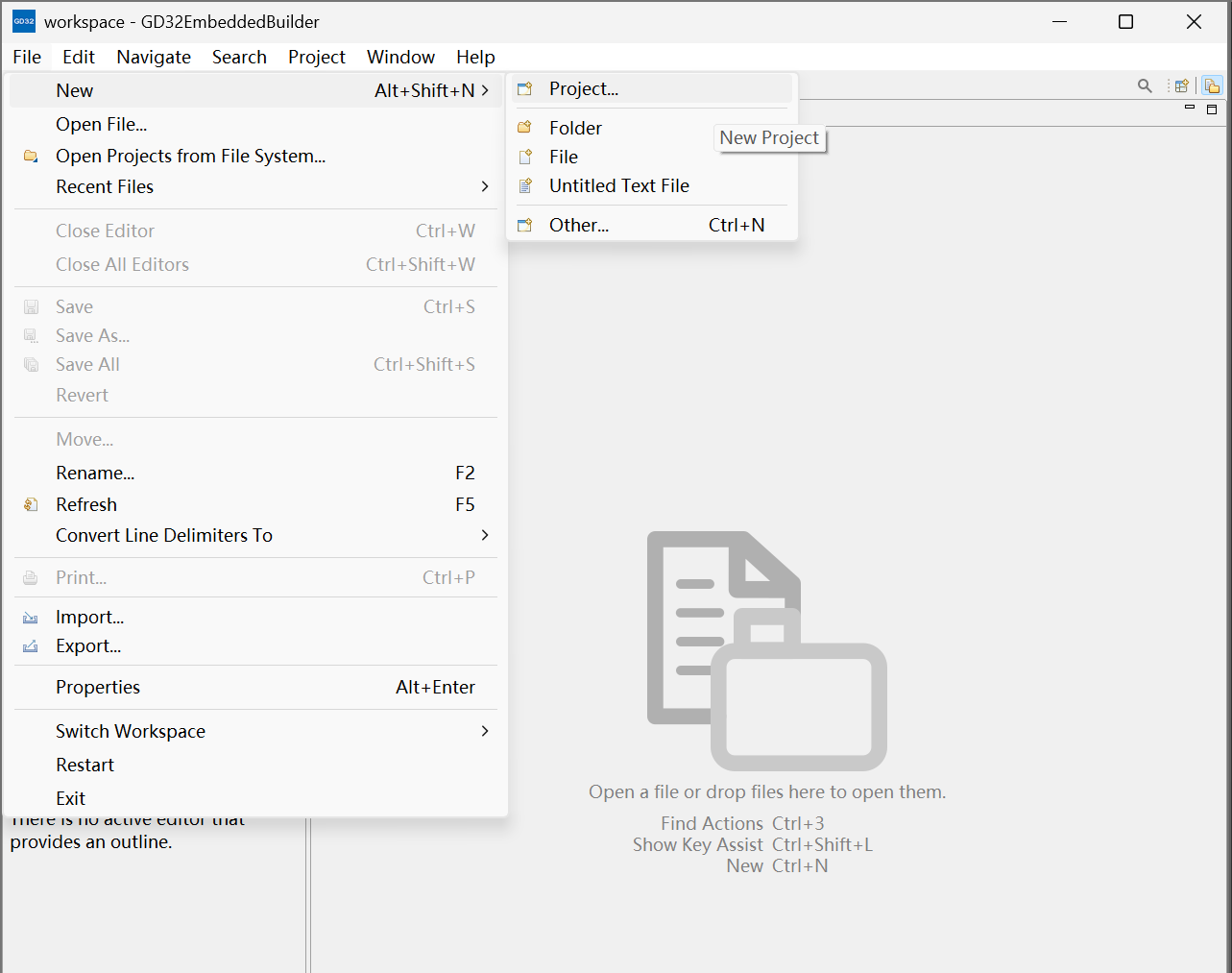This screenshot has width=1232, height=973.
Task: Click the New Ctrl+N hint in editor
Action: (777, 865)
